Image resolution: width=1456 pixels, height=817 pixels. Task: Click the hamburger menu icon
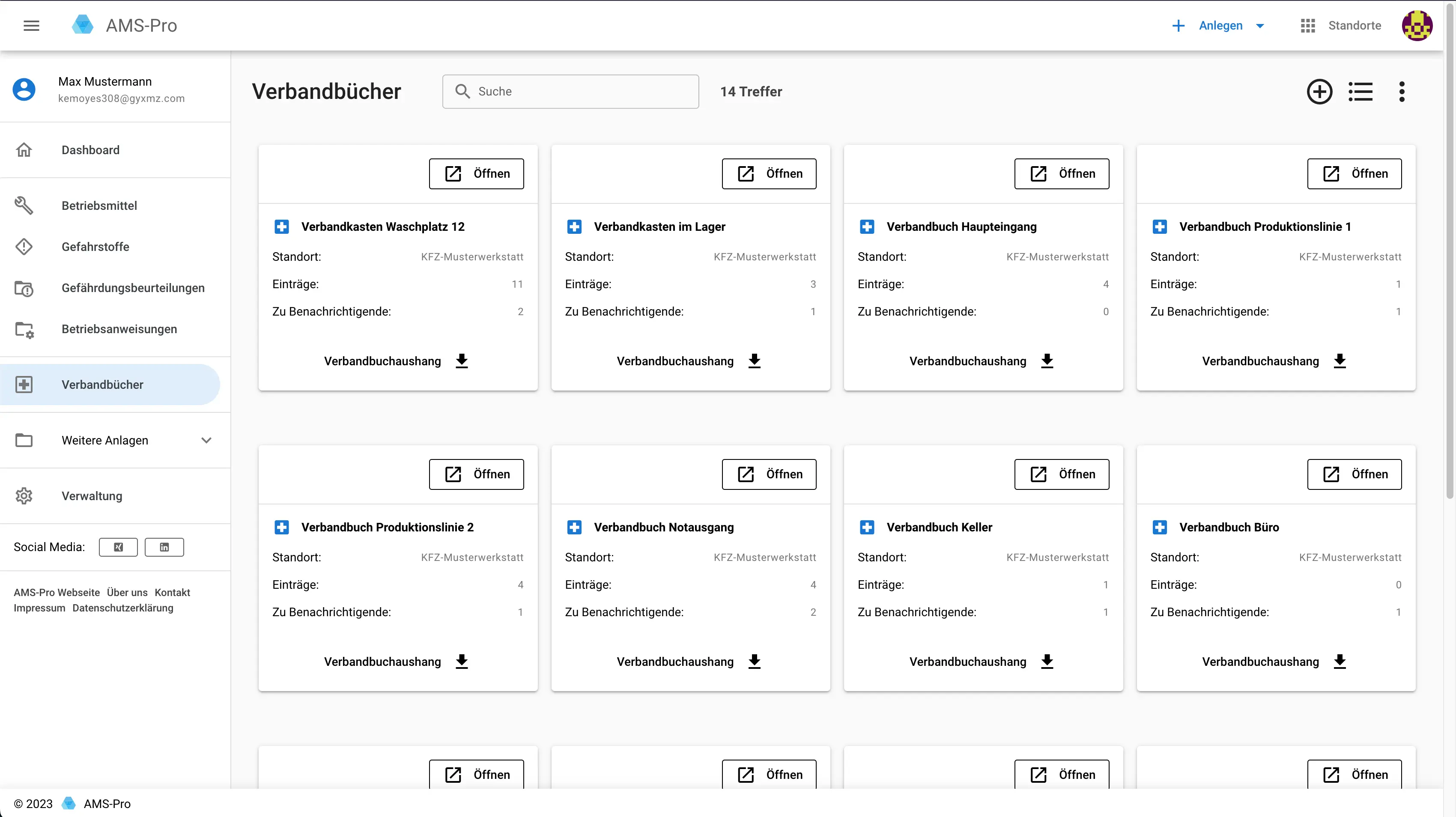point(31,25)
